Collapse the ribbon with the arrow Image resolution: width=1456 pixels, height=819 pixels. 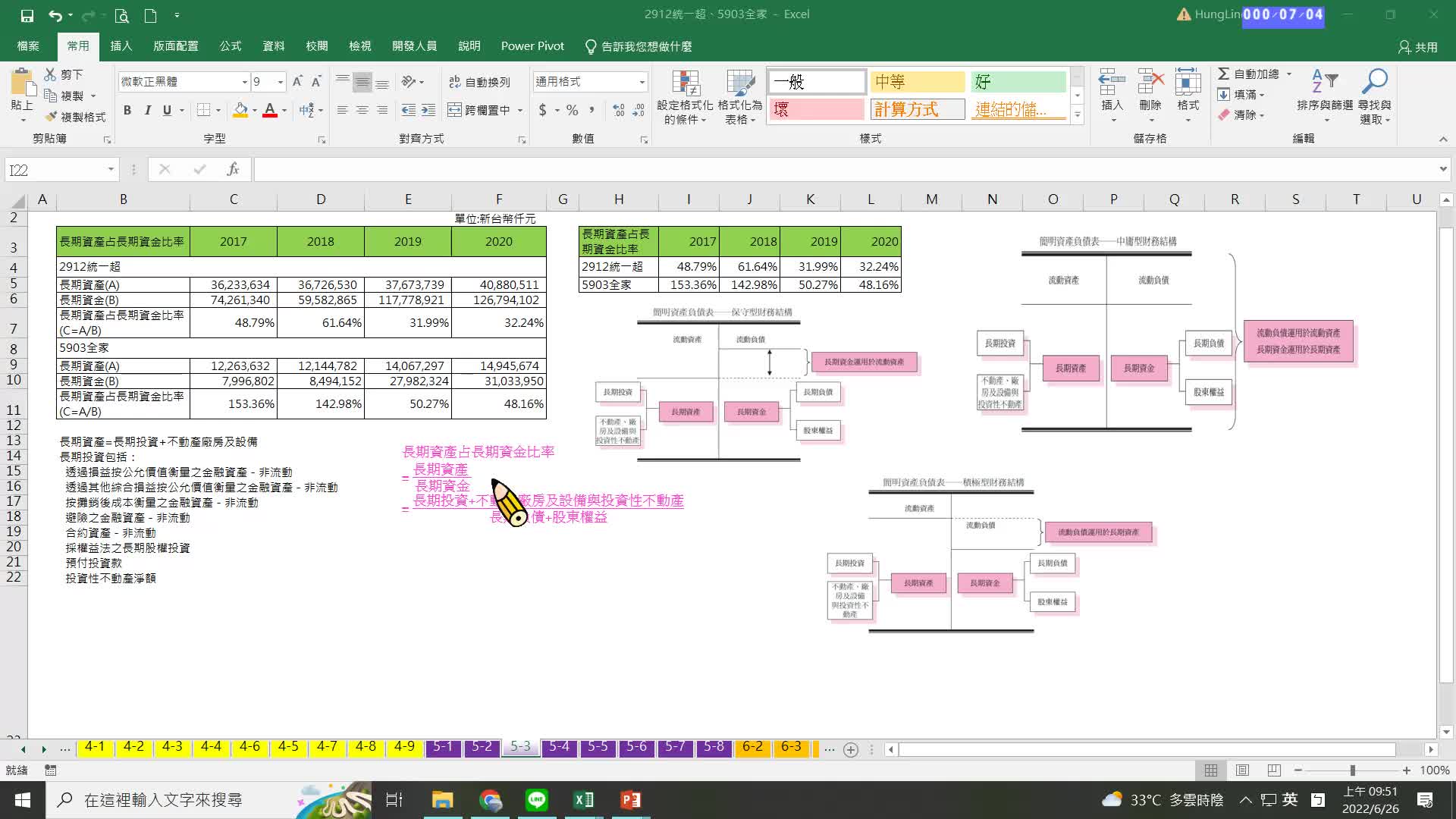click(1442, 139)
